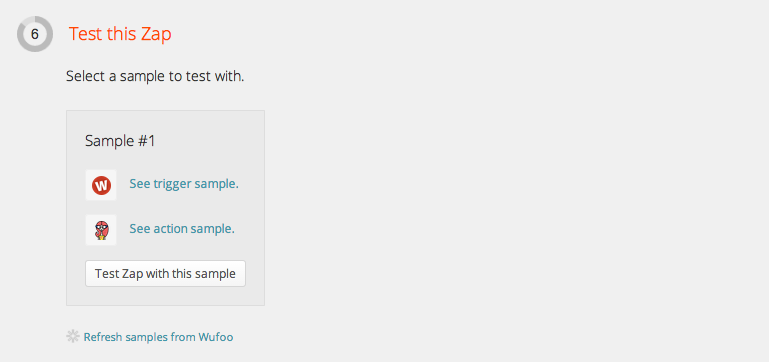769x362 pixels.
Task: Click the bird mascot action app icon
Action: 101,230
